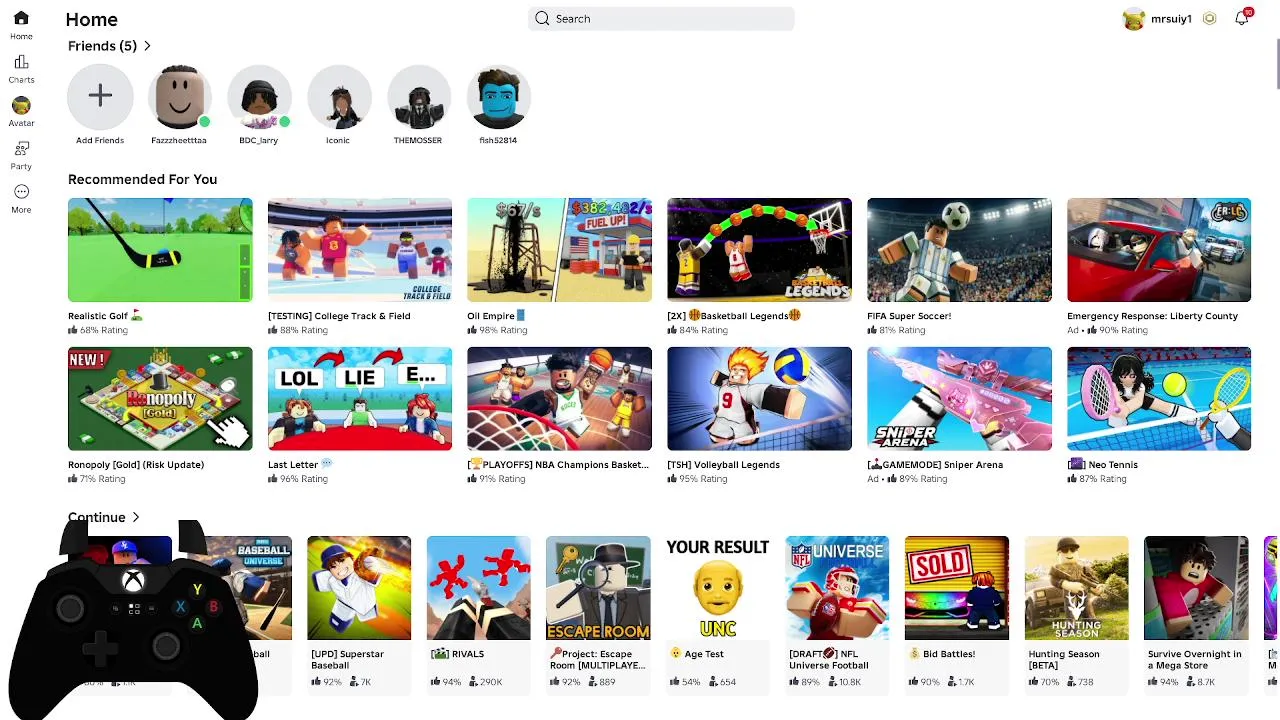Screen dimensions: 1280x720
Task: Open the Avatar sidebar icon
Action: [x=21, y=105]
